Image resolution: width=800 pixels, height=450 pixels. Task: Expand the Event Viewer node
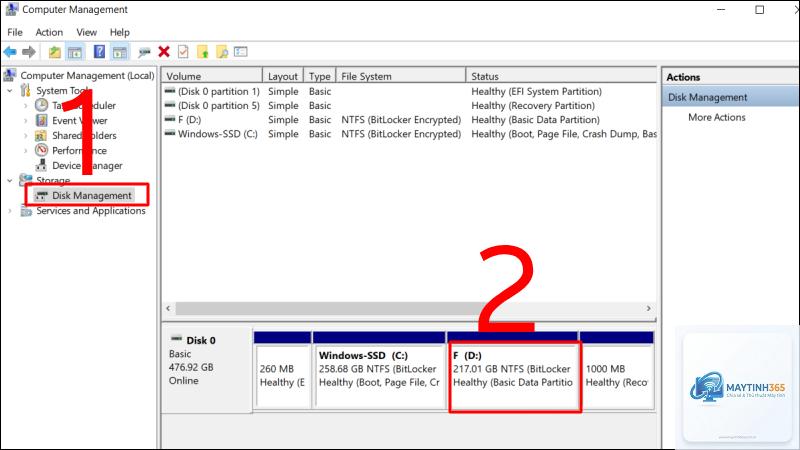26,120
